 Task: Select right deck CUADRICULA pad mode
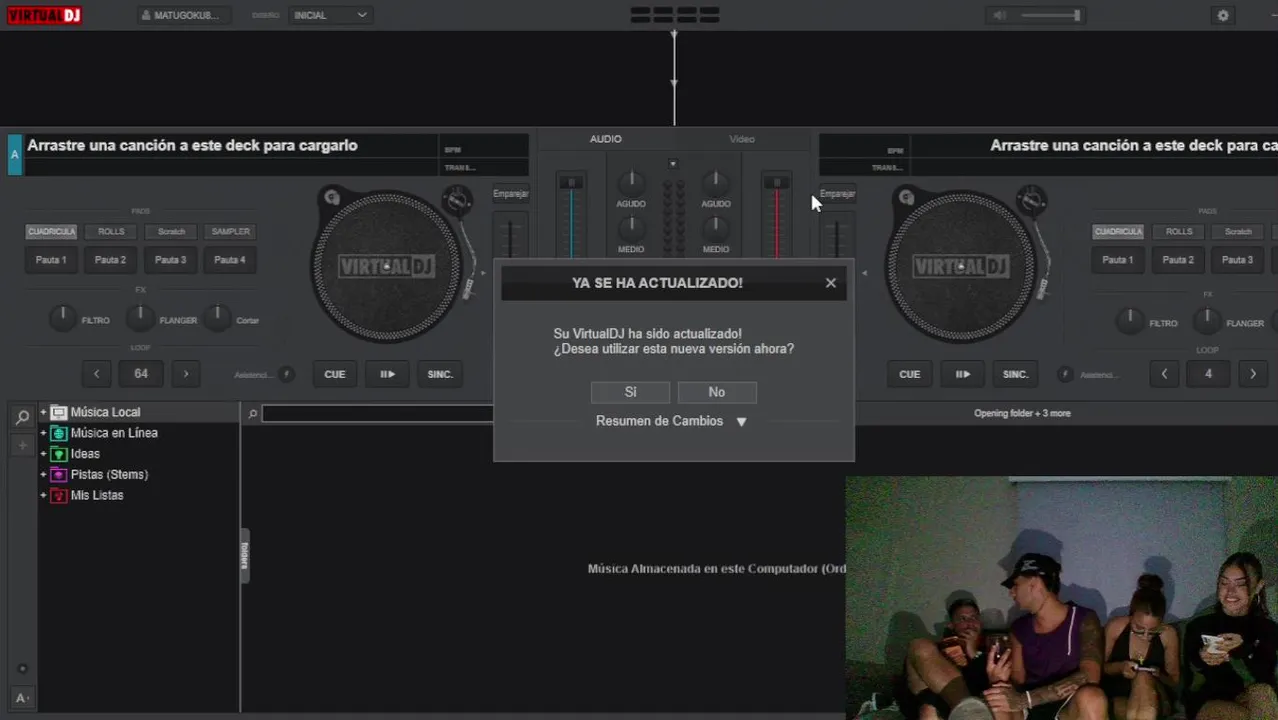(1118, 231)
